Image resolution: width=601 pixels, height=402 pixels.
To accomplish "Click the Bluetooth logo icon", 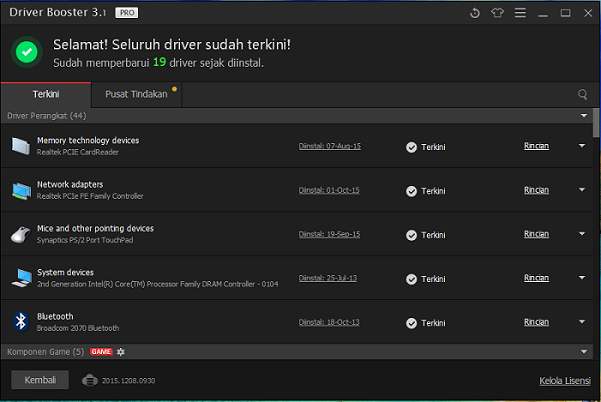I will click(21, 322).
